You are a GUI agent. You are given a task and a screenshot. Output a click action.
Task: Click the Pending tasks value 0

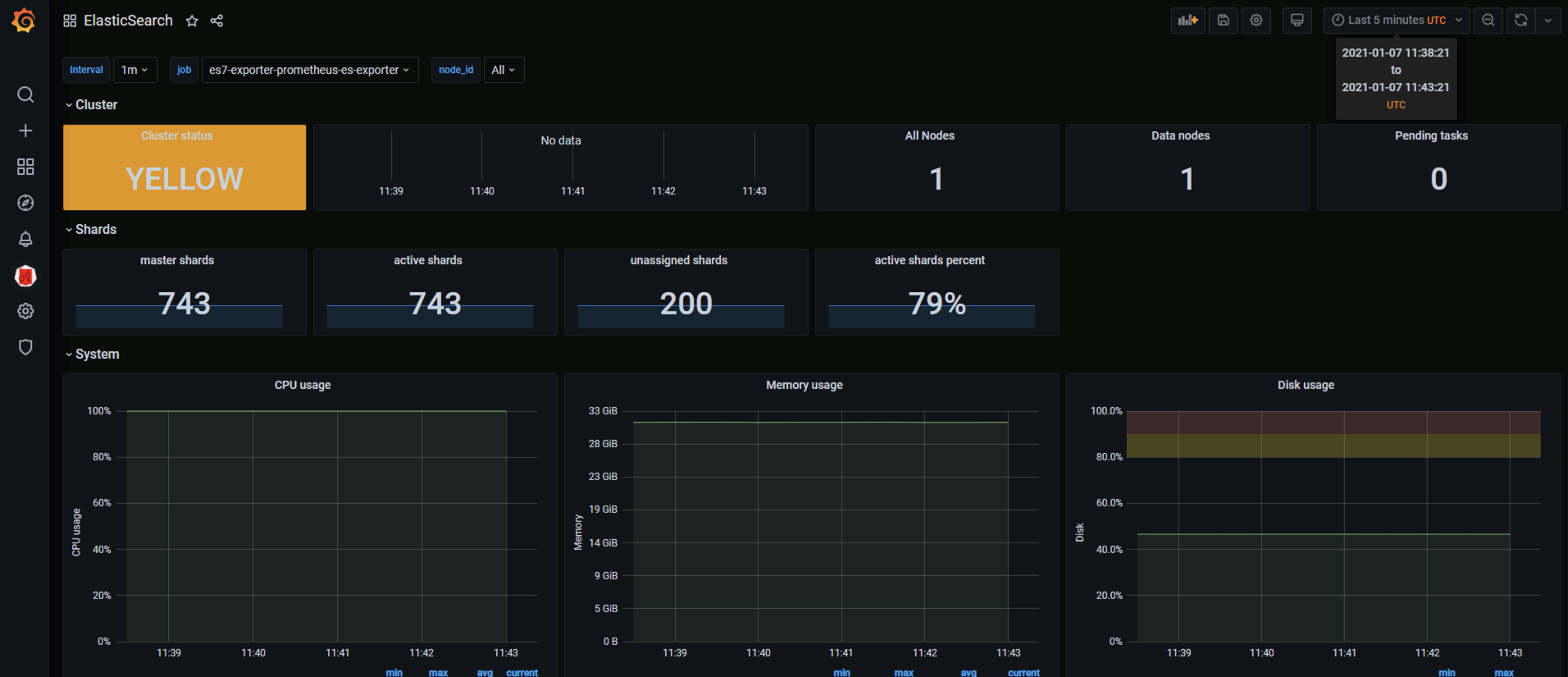[1439, 179]
